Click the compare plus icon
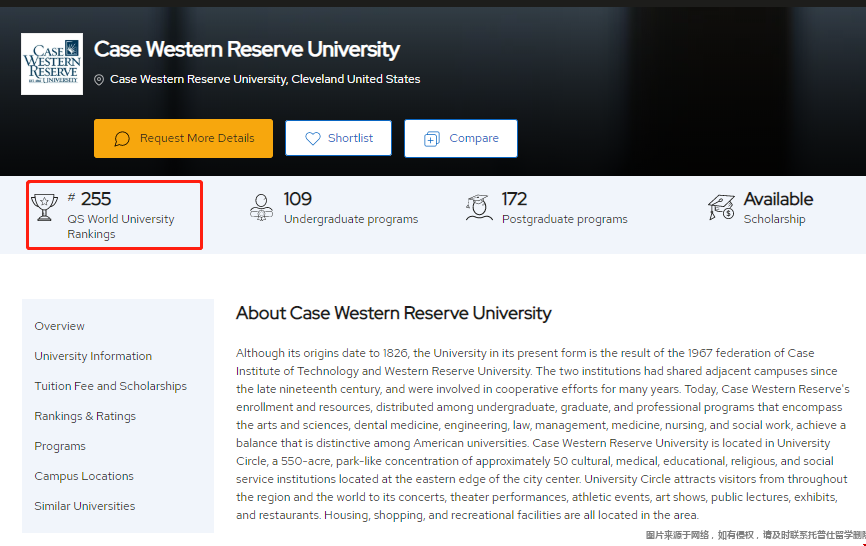 432,139
